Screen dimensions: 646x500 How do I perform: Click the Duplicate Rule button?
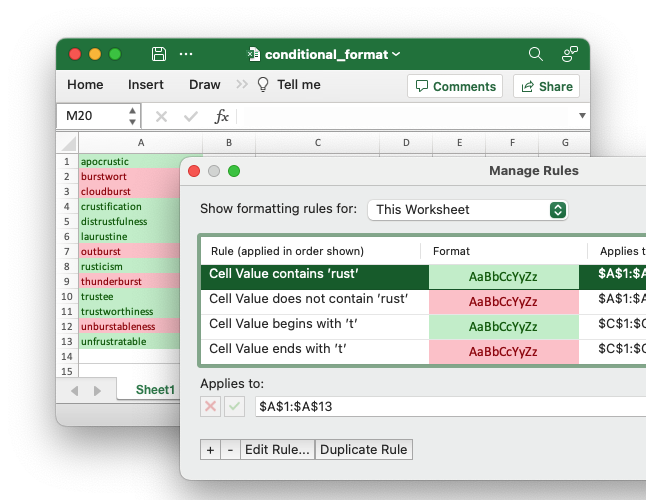[x=363, y=450]
